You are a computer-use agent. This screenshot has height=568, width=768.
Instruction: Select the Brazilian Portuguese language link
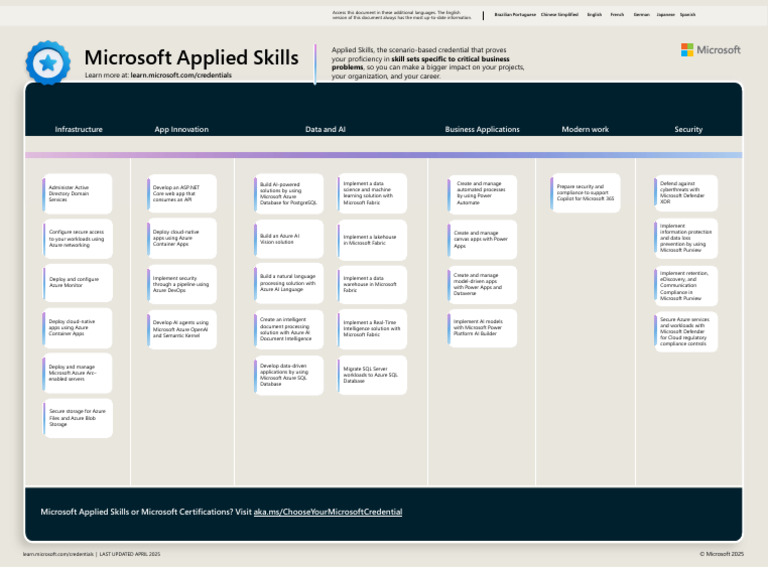pyautogui.click(x=515, y=15)
